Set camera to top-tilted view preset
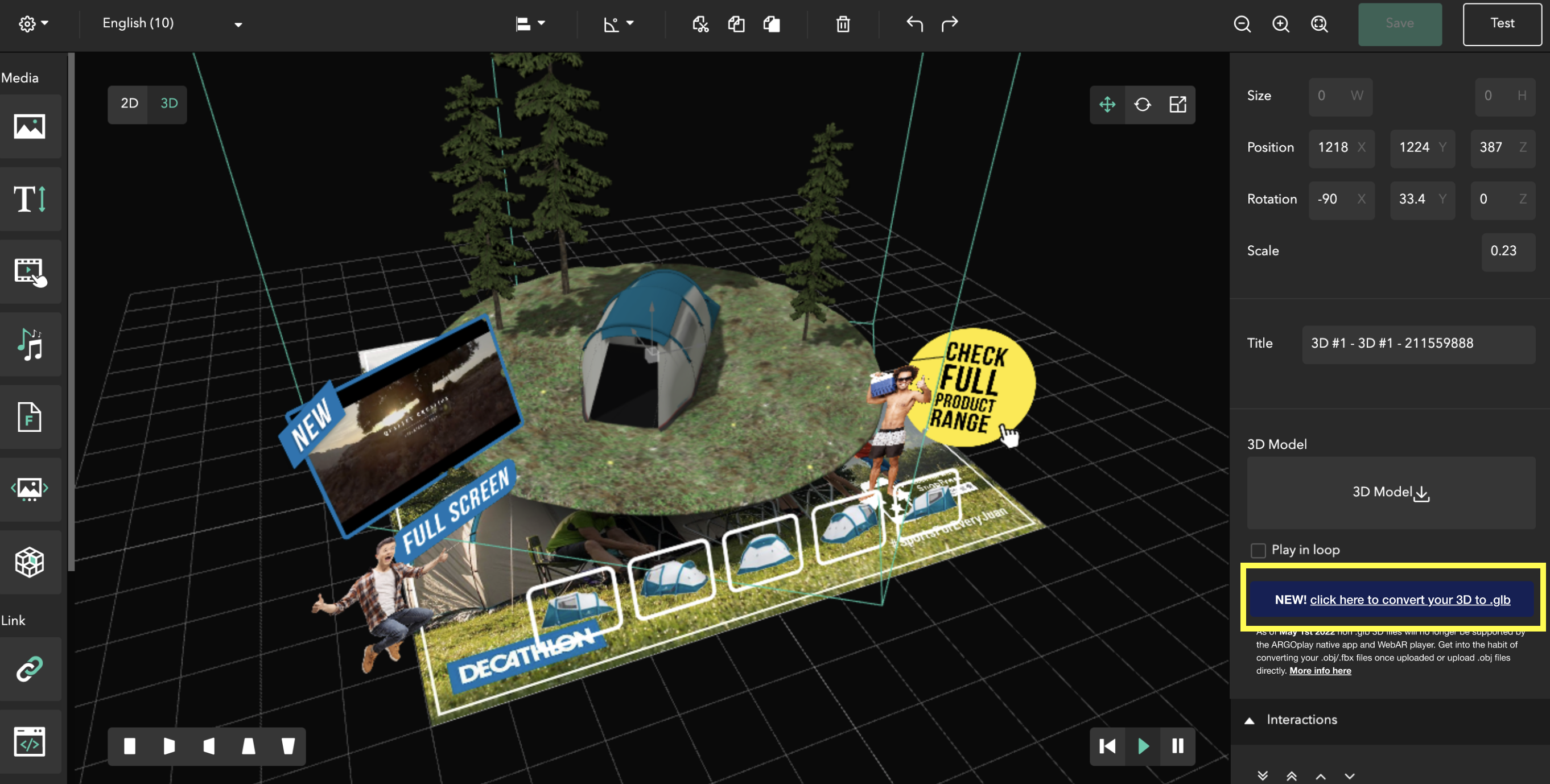1550x784 pixels. coord(249,746)
